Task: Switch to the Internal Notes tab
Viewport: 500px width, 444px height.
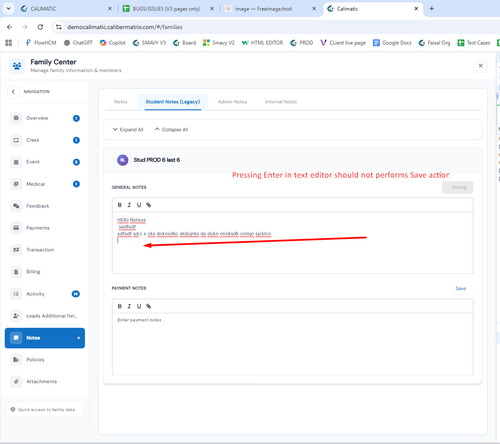Action: point(281,102)
